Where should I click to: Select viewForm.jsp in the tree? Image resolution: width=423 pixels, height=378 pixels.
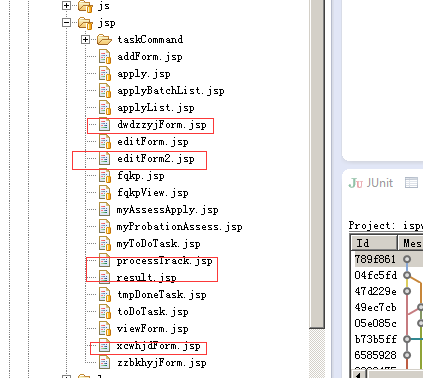tap(153, 329)
